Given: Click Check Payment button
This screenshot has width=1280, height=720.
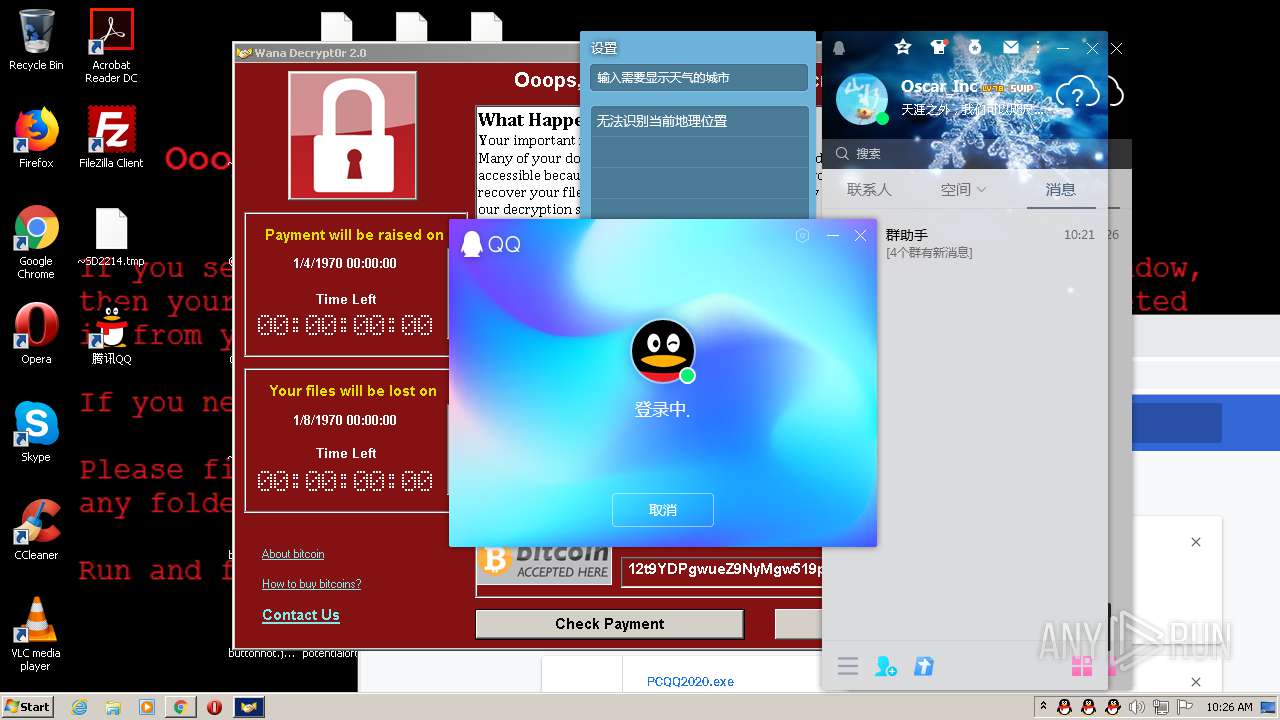Looking at the screenshot, I should tap(610, 624).
